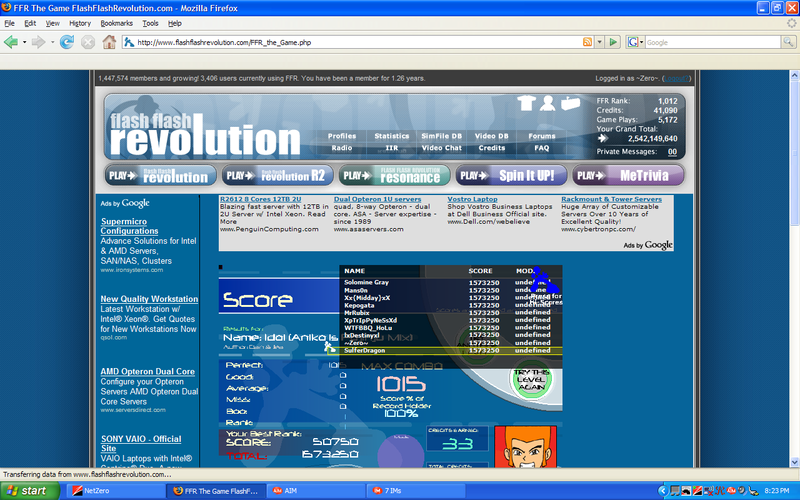Click the Reload page icon
This screenshot has width=800, height=500.
[x=67, y=42]
